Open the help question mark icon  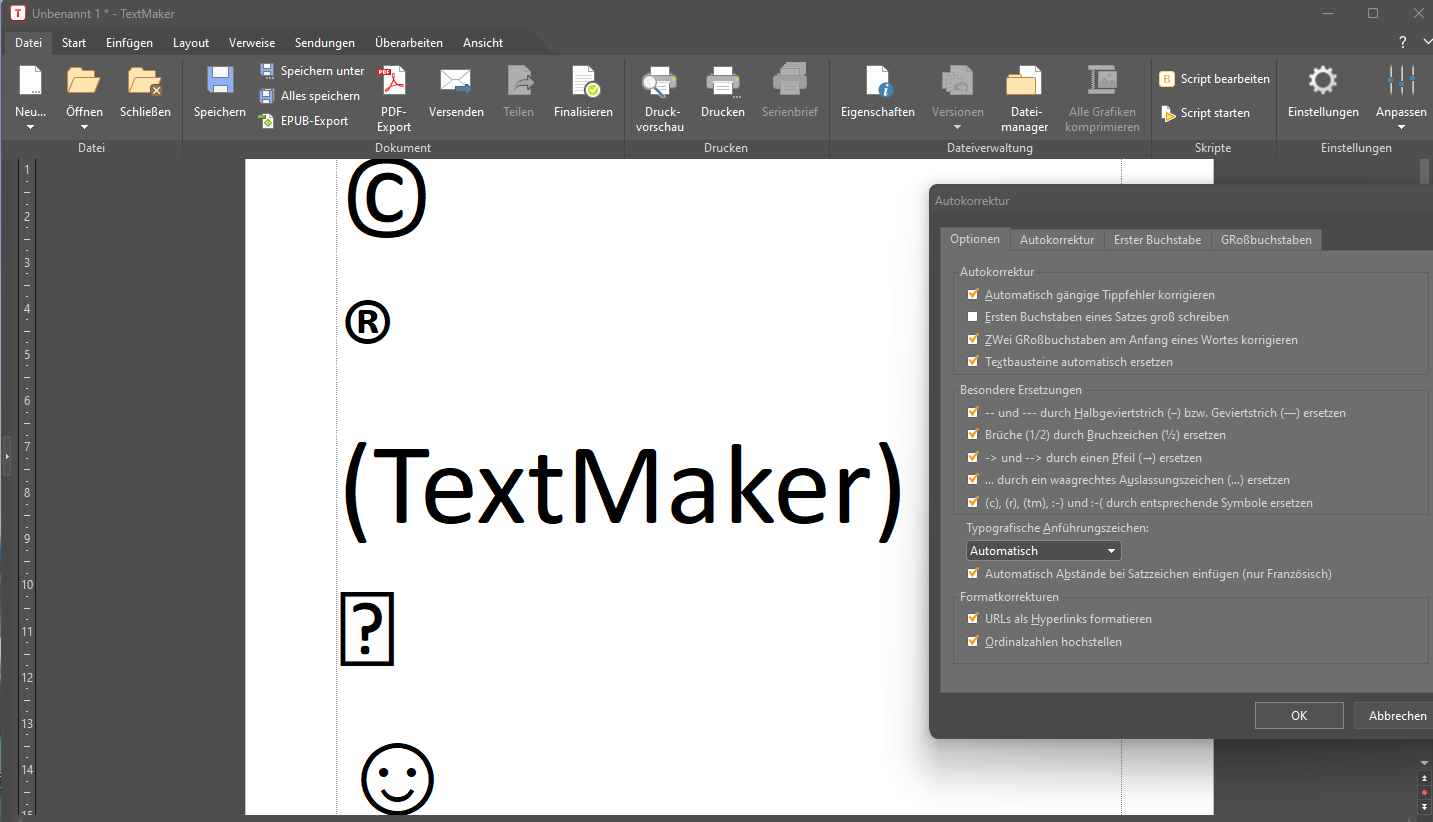coord(1402,42)
